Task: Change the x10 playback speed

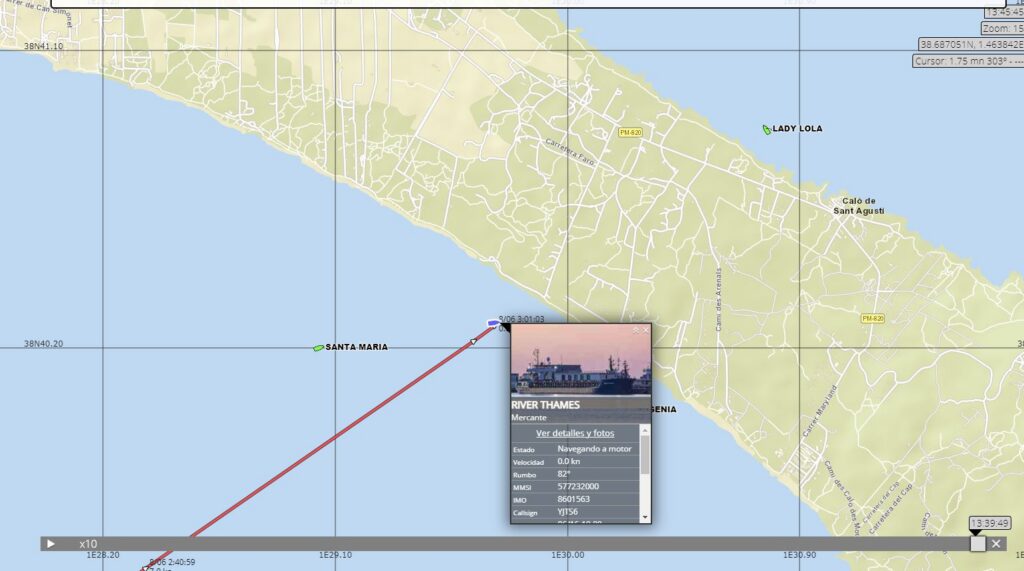Action: pyautogui.click(x=89, y=544)
